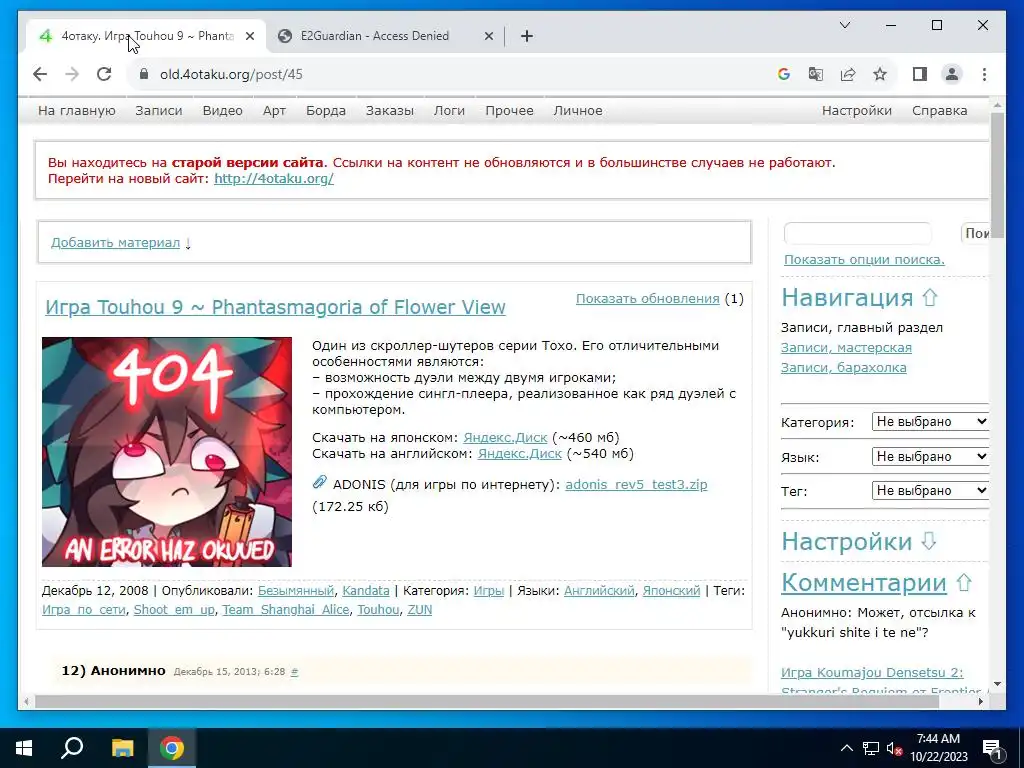Click the muted speaker tray icon
Viewport: 1024px width, 768px height.
point(894,749)
